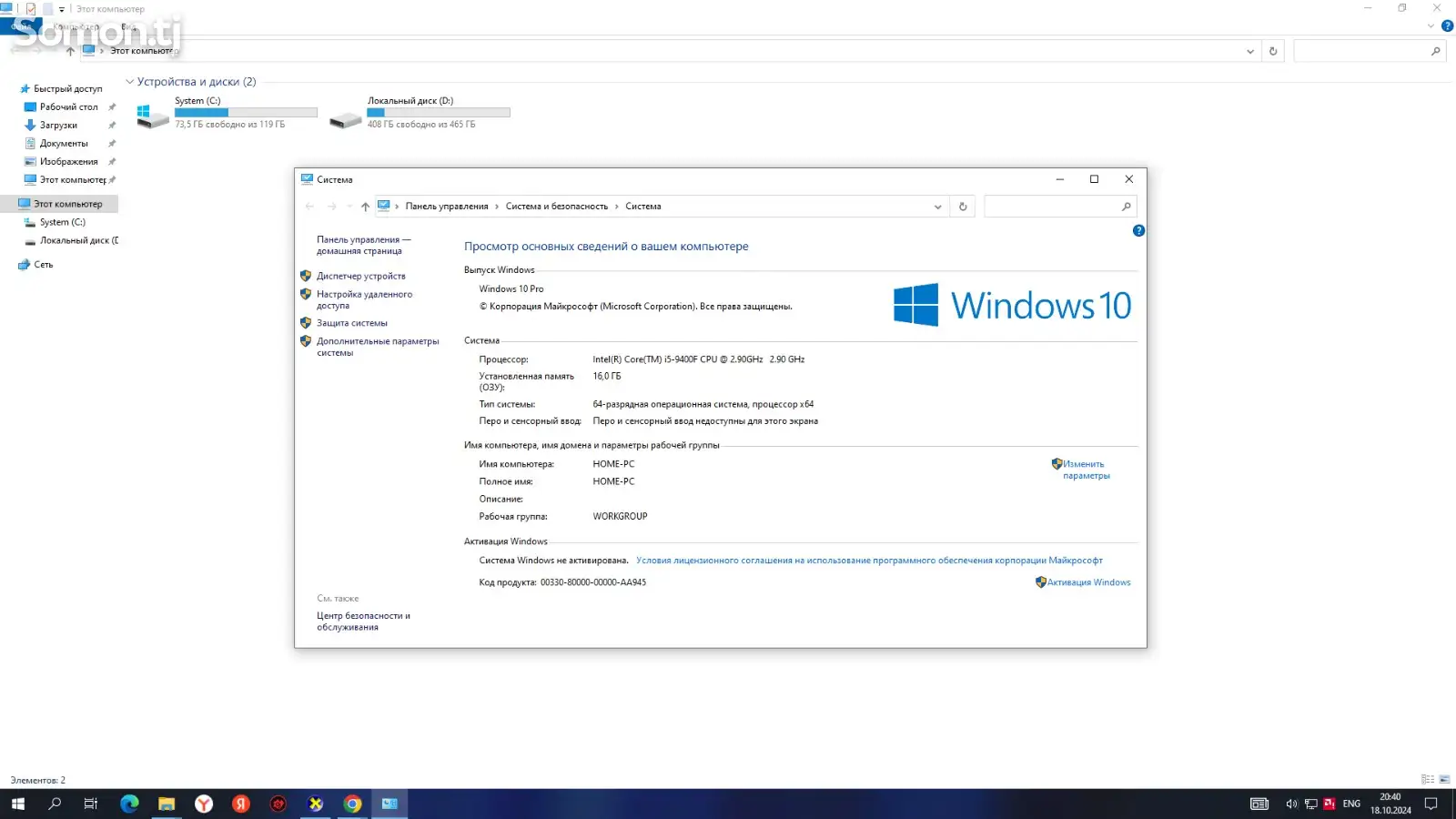Open File Explorer taskbar icon
1456x819 pixels.
(167, 804)
